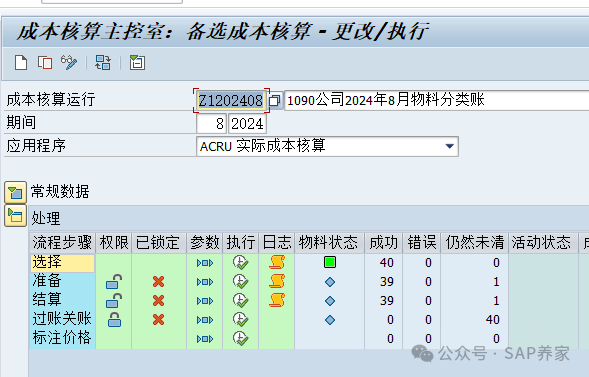
Task: Click the create new costing run icon
Action: pos(21,62)
